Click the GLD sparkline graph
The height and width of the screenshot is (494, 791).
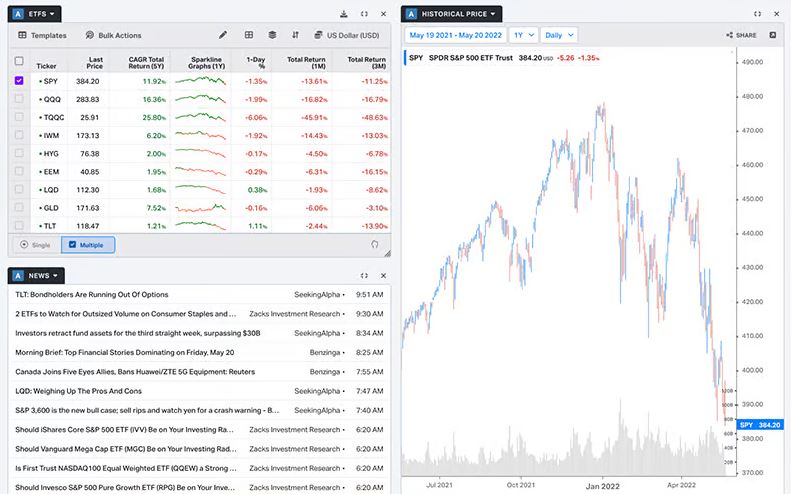[200, 208]
